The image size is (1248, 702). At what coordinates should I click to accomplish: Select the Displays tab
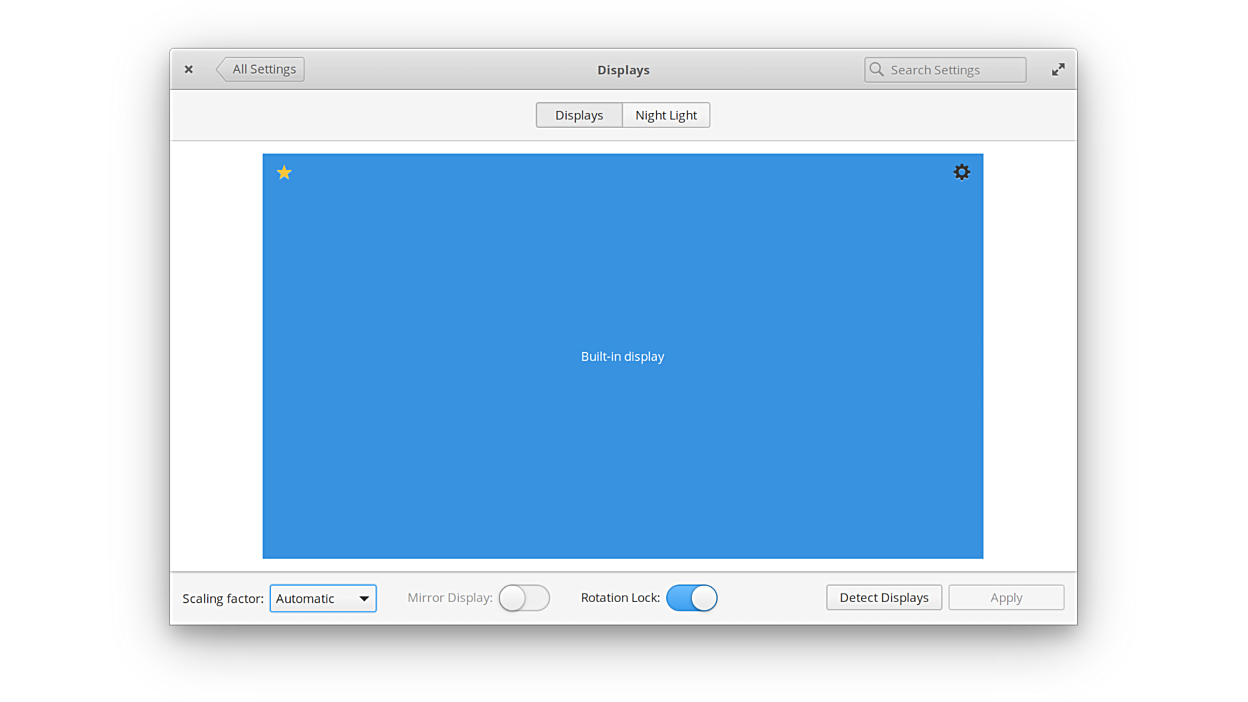pyautogui.click(x=579, y=115)
